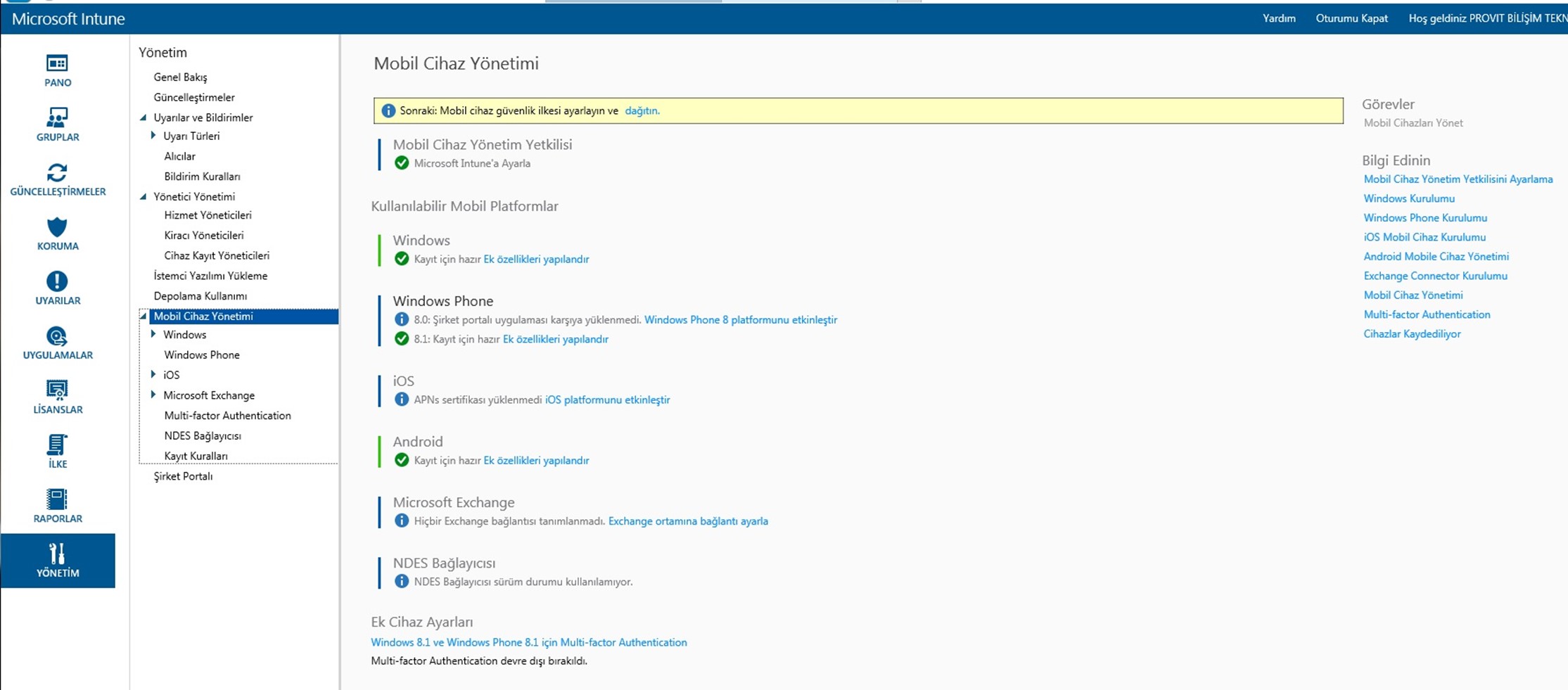Click green check icon under Android
This screenshot has height=690, width=1568.
tap(402, 460)
